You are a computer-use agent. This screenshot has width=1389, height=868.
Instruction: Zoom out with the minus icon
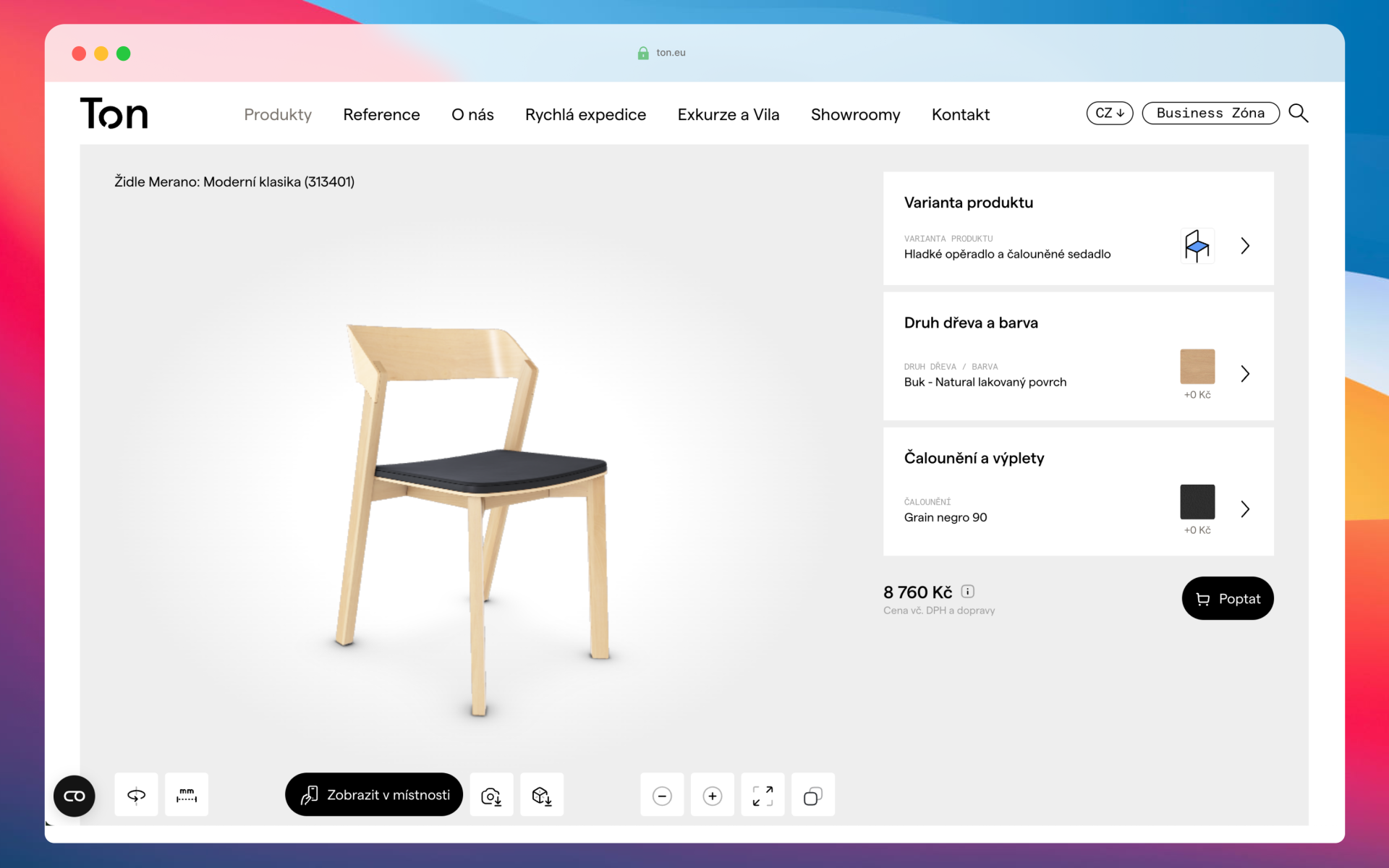coord(662,796)
